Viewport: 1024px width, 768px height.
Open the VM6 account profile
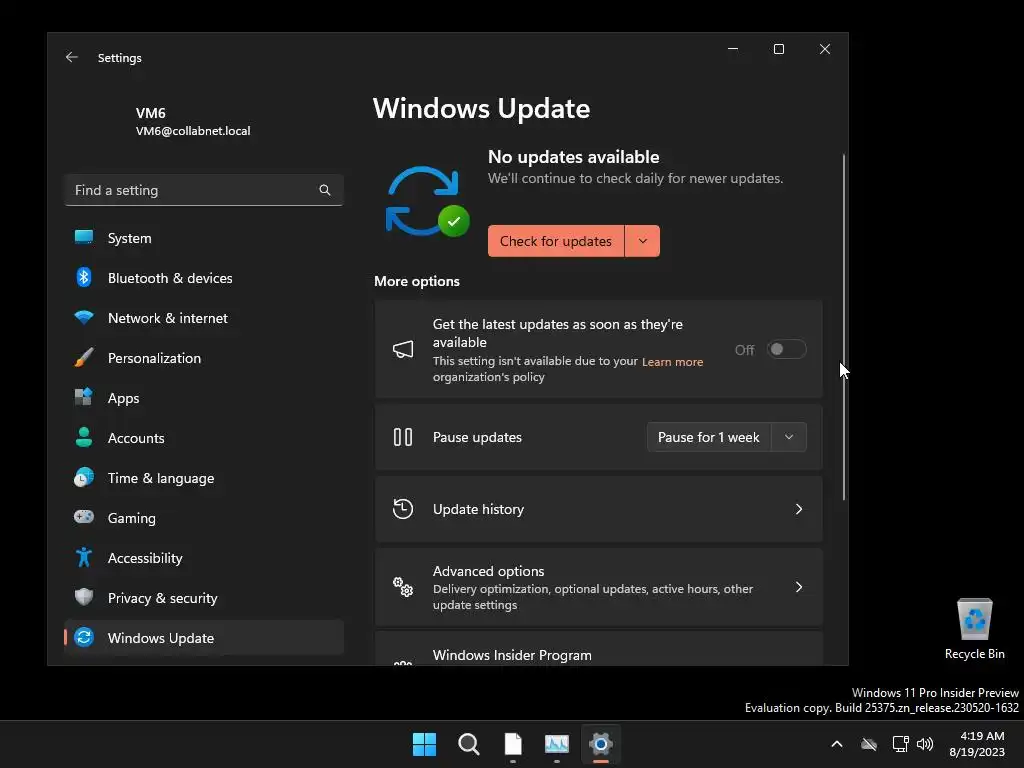(193, 121)
